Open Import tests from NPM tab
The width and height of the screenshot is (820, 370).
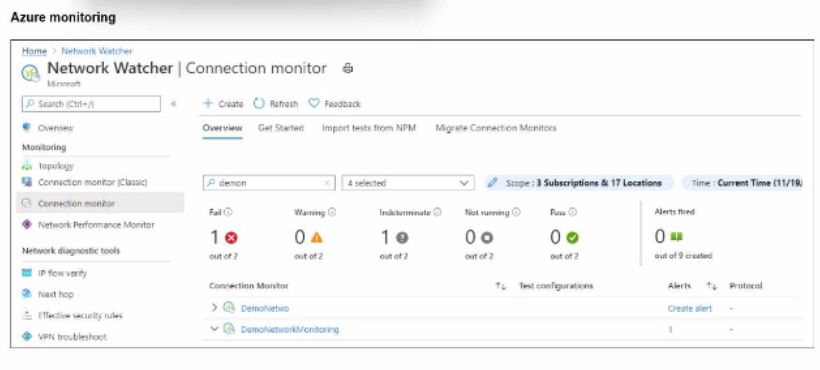[x=369, y=128]
